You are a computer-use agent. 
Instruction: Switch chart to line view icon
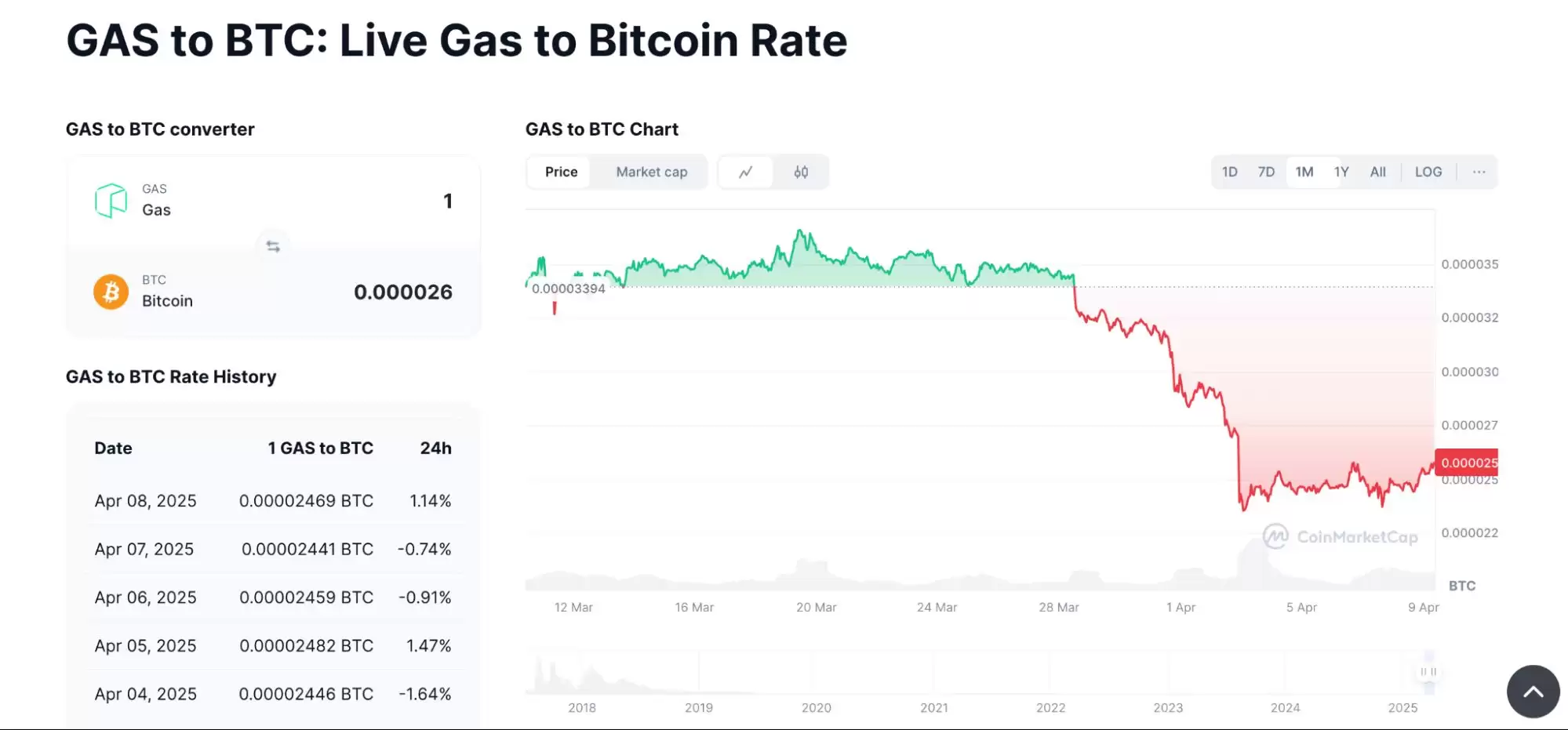coord(745,172)
